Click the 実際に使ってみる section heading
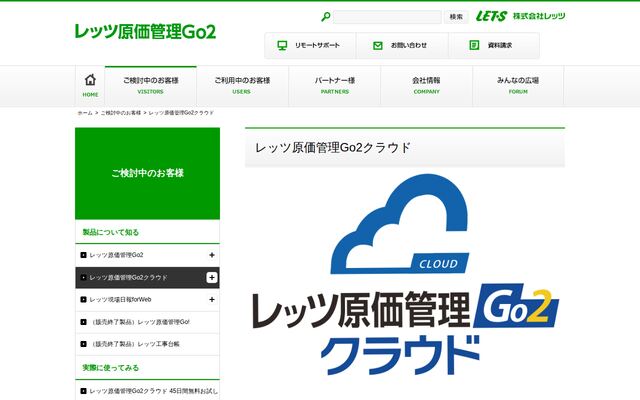Image resolution: width=640 pixels, height=400 pixels. (x=111, y=368)
